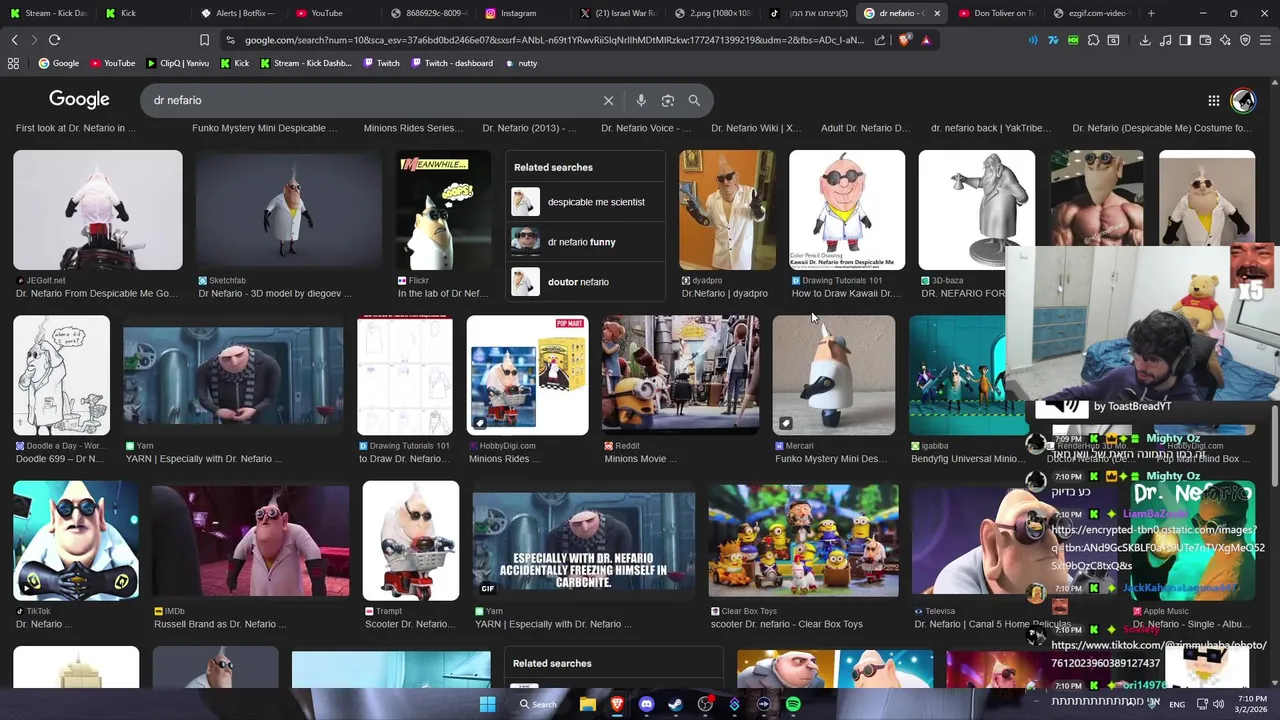Image resolution: width=1280 pixels, height=720 pixels.
Task: Open the Reddit Minions Movie image
Action: click(680, 375)
